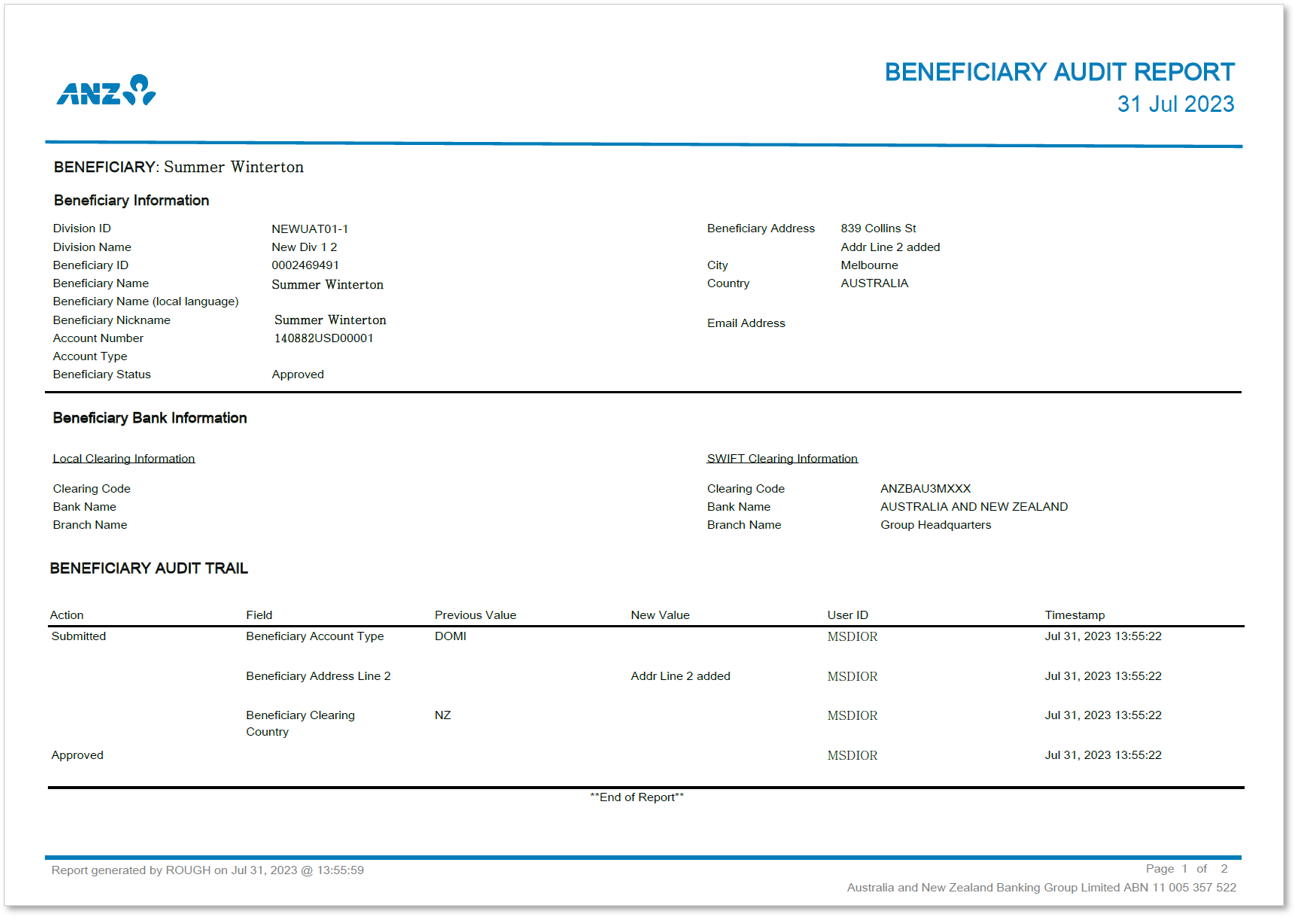Screen dimensions: 1295x917
Task: Select the User ID MSDIOR entry
Action: pyautogui.click(x=851, y=636)
